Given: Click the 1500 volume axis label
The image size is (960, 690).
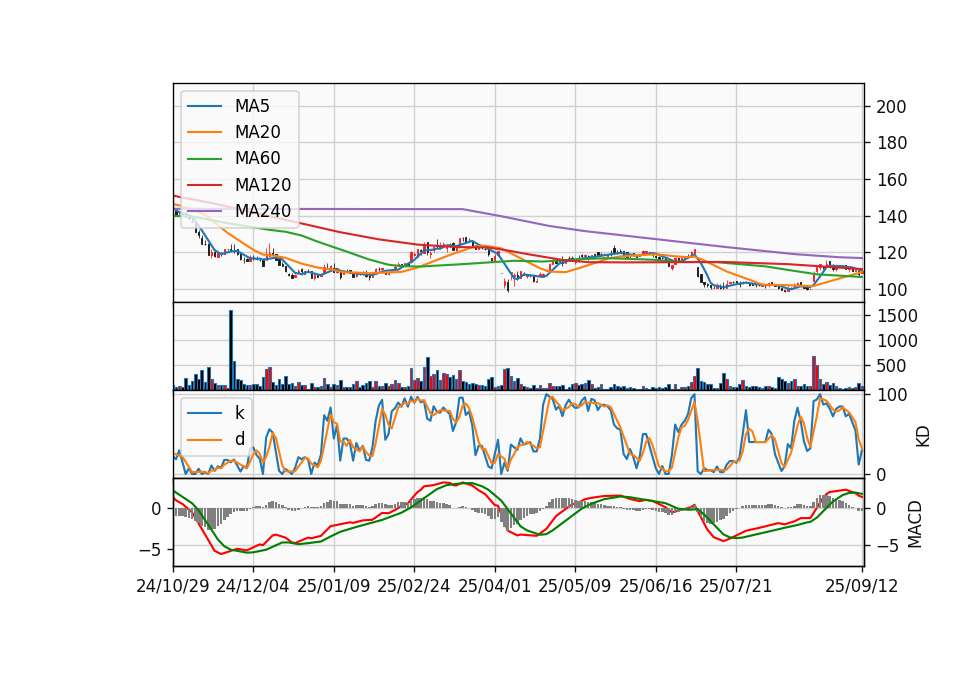Looking at the screenshot, I should (897, 316).
